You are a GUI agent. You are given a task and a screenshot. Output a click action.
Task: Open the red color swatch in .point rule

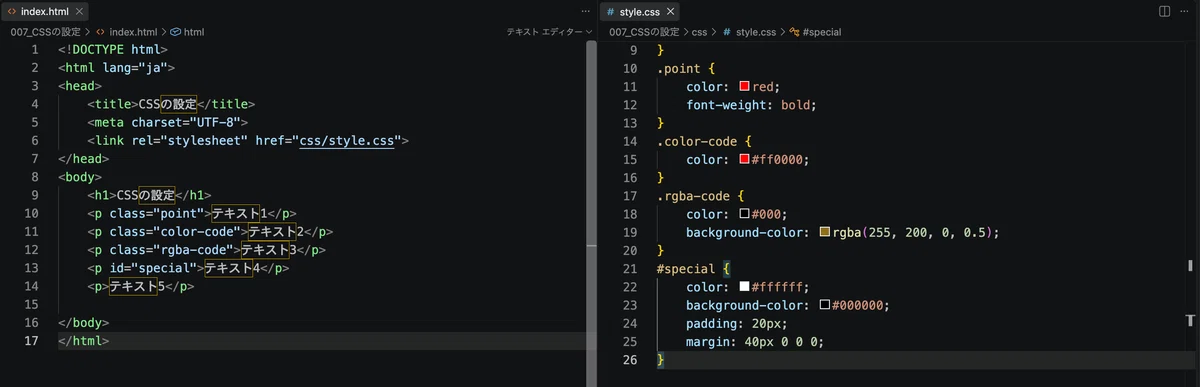click(x=744, y=87)
